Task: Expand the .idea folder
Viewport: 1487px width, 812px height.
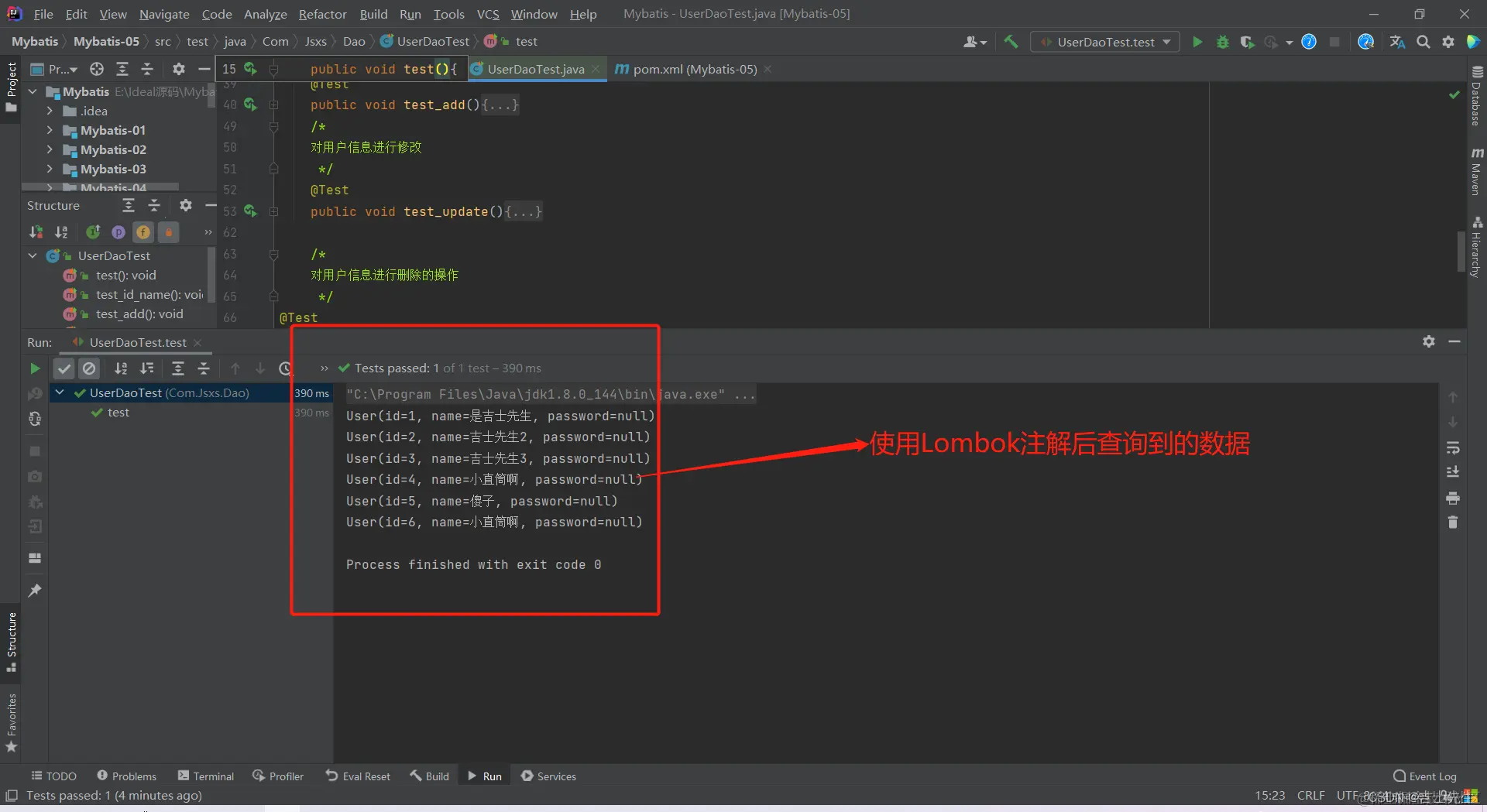Action: tap(50, 111)
